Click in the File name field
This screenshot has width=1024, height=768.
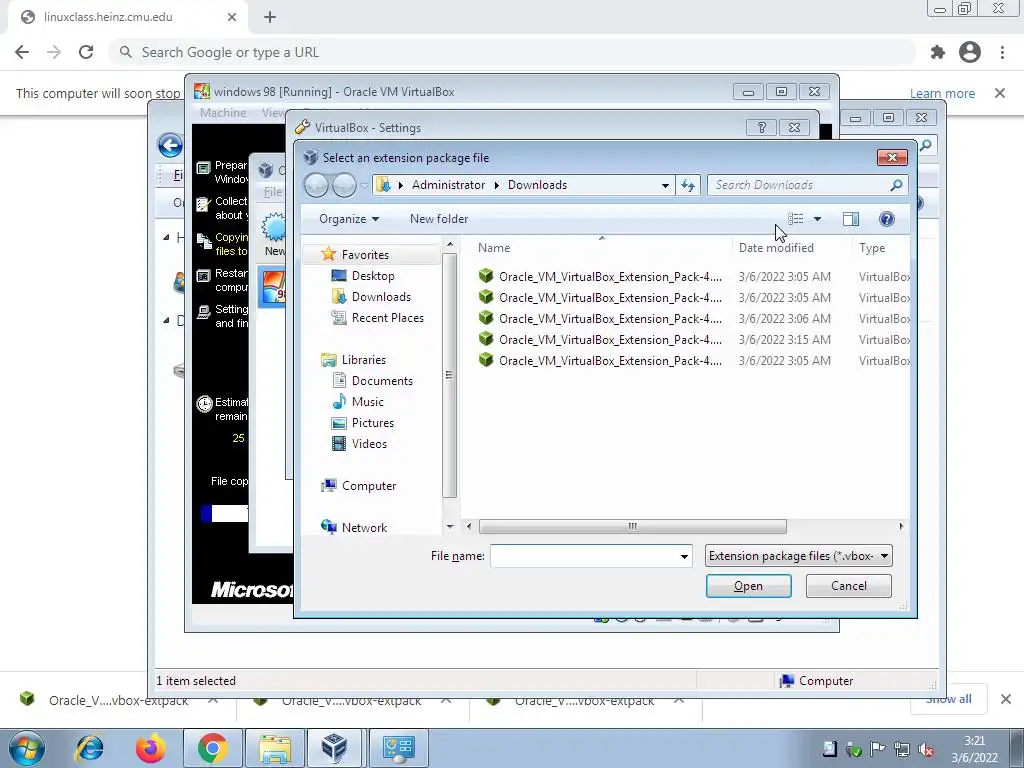point(591,556)
